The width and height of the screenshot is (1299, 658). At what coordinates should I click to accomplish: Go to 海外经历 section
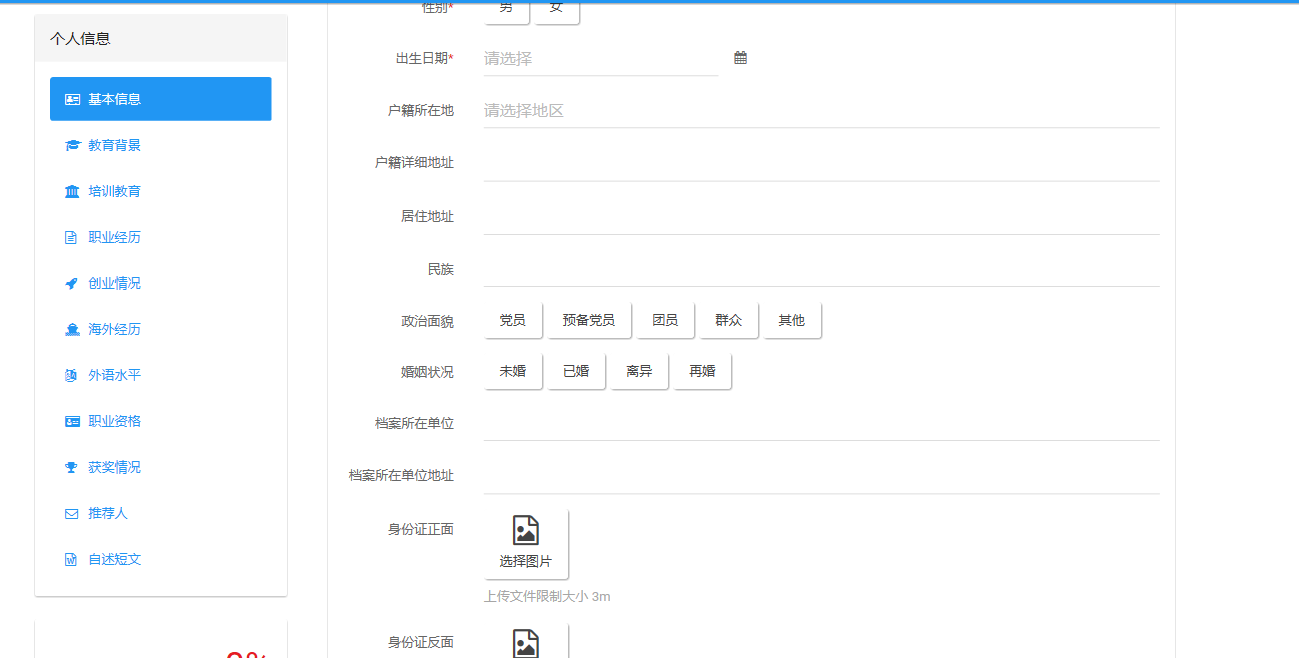coord(160,329)
